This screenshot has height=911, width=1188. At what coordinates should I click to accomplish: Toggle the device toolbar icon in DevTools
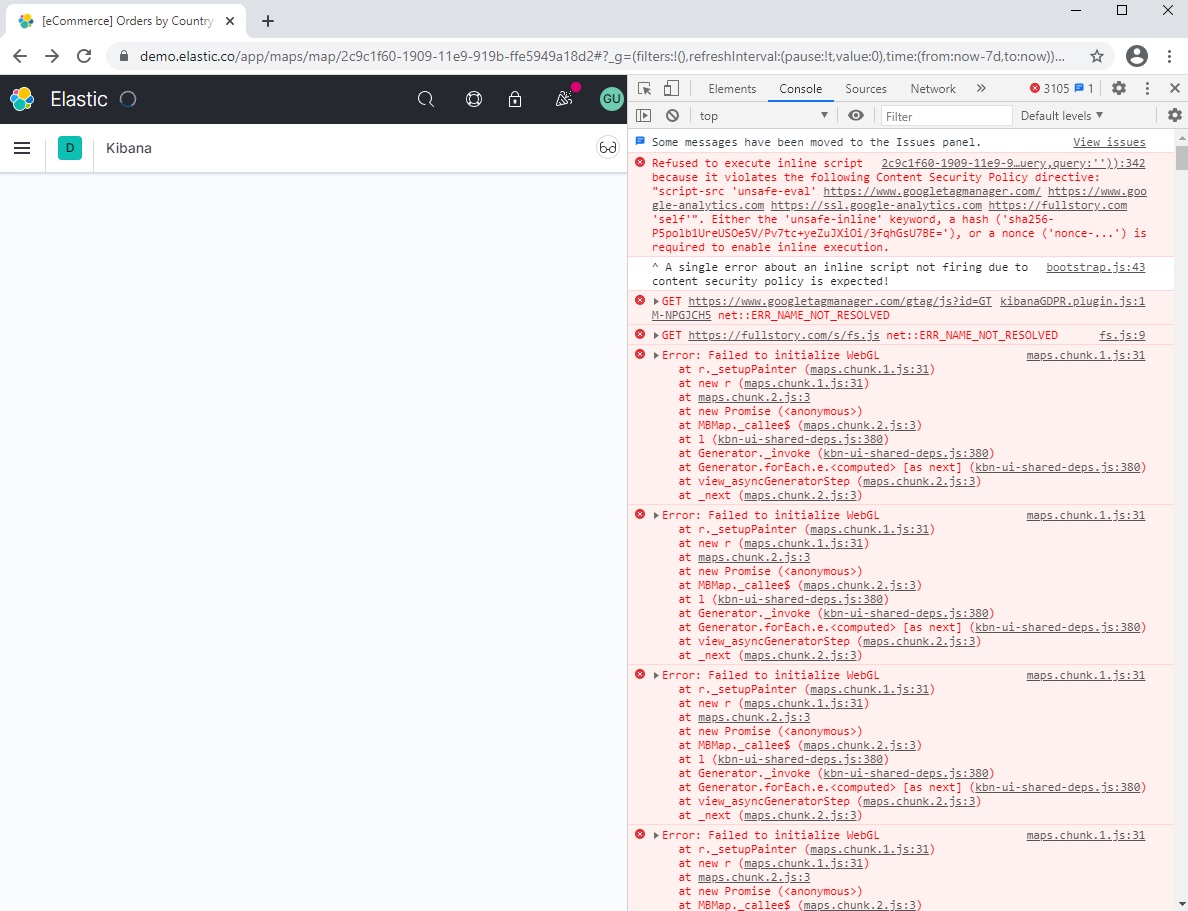671,89
